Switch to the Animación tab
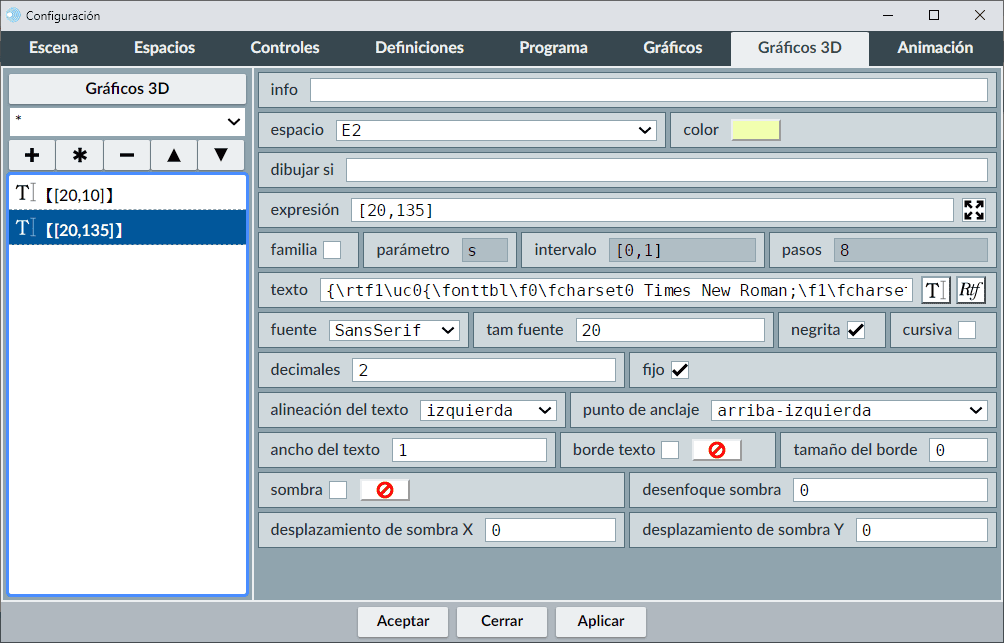Image resolution: width=1004 pixels, height=643 pixels. tap(935, 48)
